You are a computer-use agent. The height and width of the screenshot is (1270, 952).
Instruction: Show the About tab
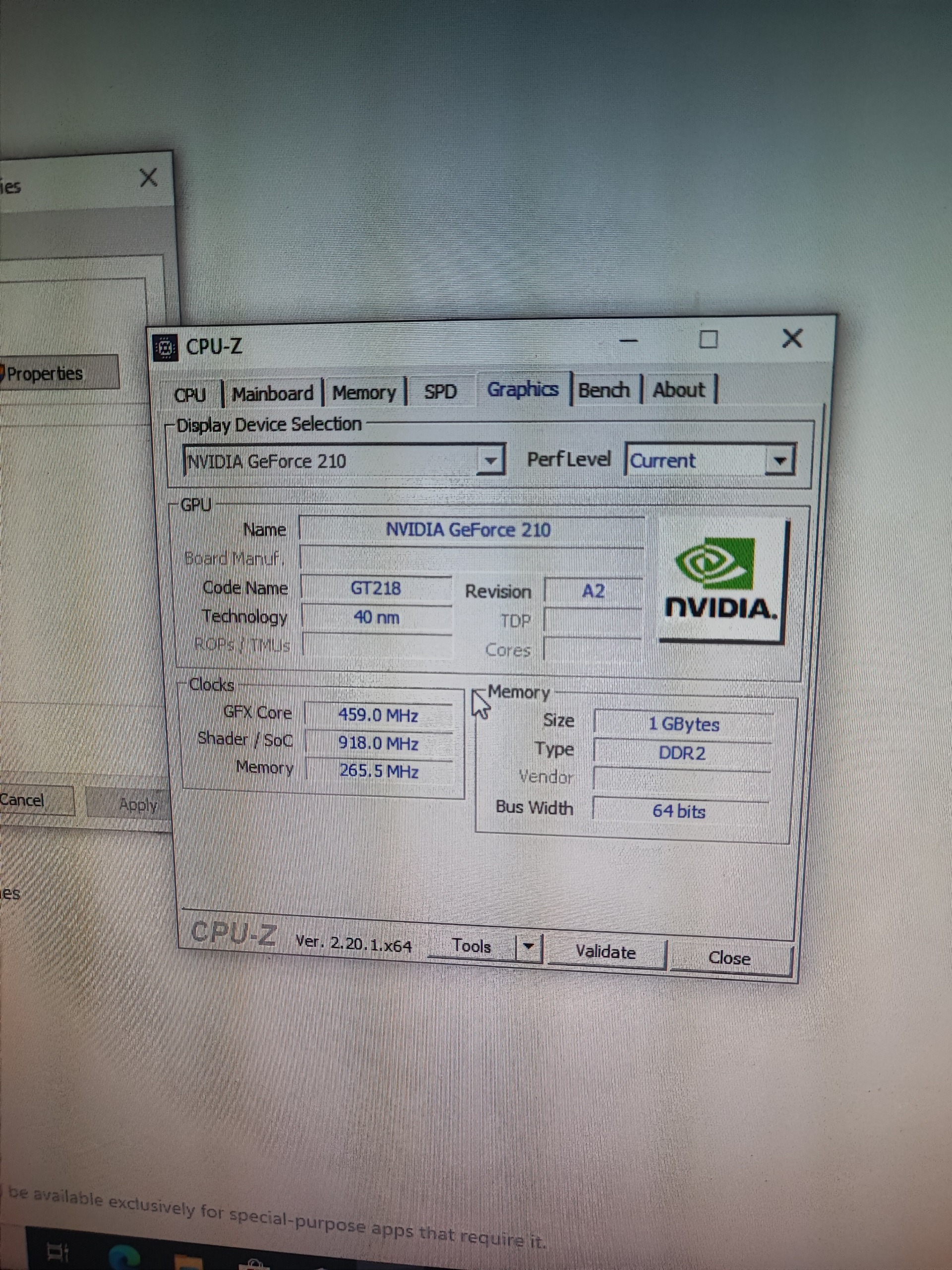(678, 390)
